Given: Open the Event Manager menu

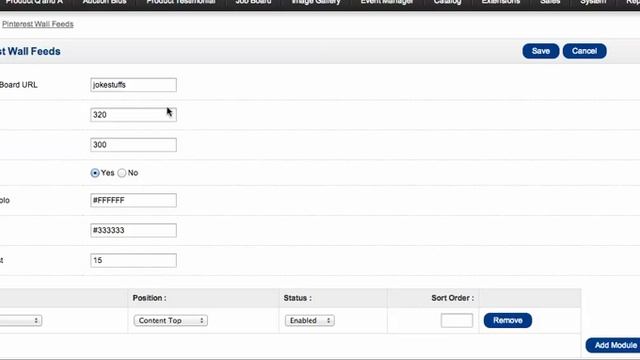Looking at the screenshot, I should coord(387,2).
